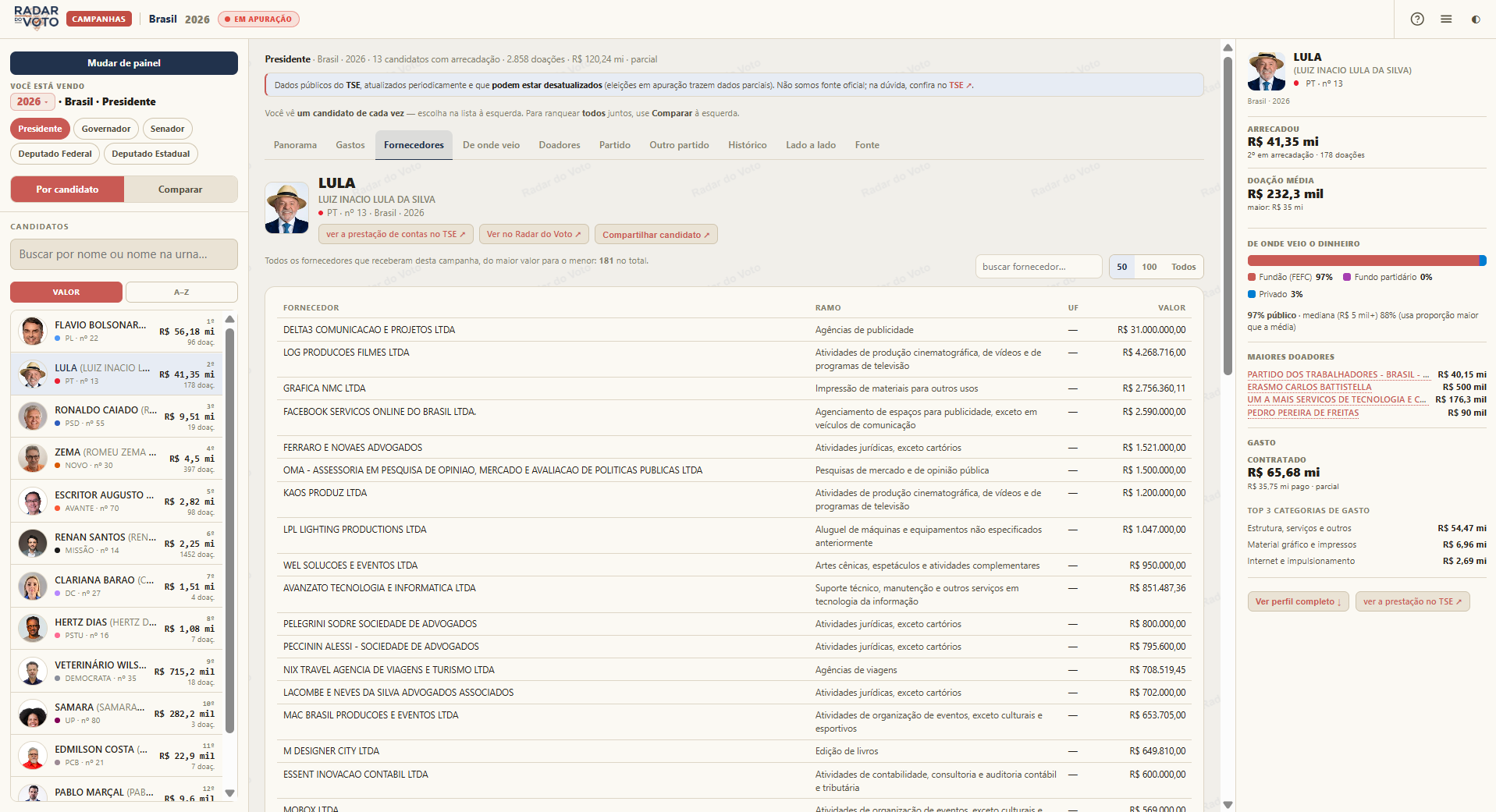
Task: Select the Deputado Estadual office filter
Action: click(151, 154)
